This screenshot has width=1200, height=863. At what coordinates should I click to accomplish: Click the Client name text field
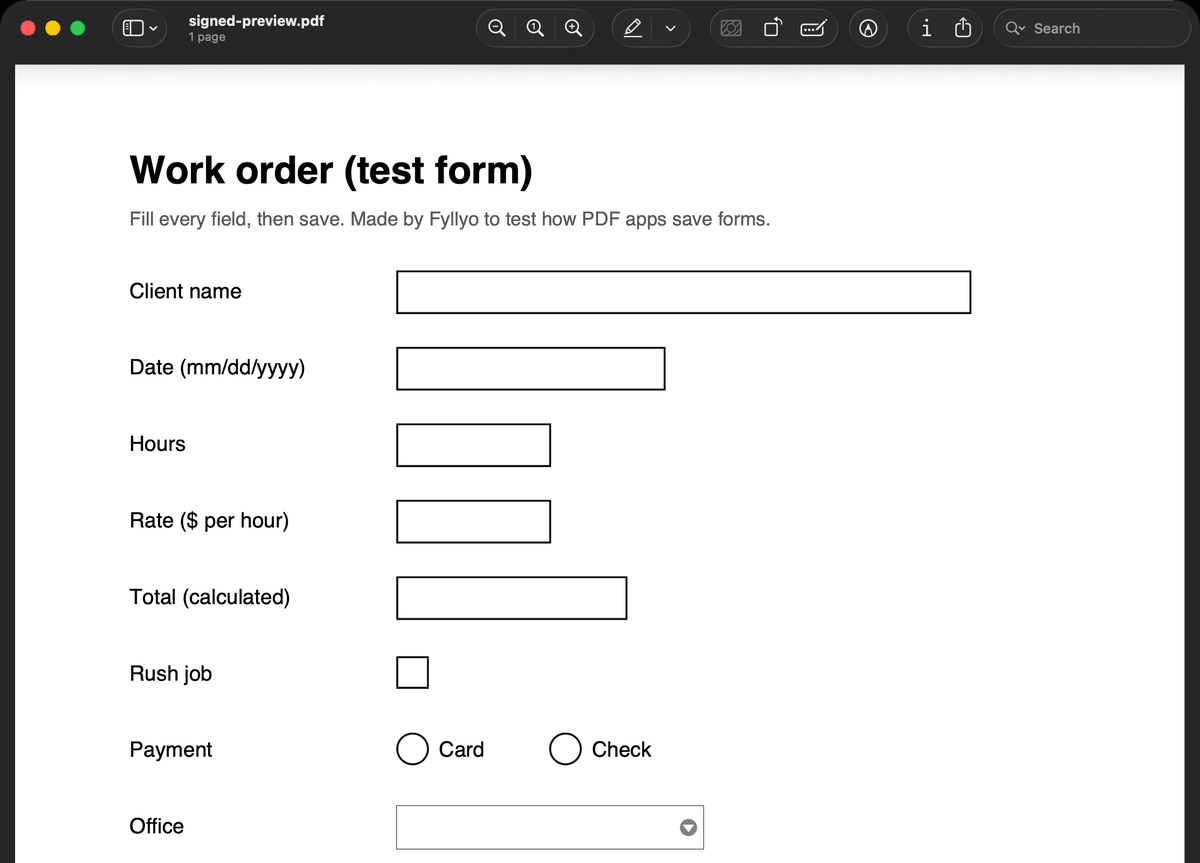click(x=684, y=292)
